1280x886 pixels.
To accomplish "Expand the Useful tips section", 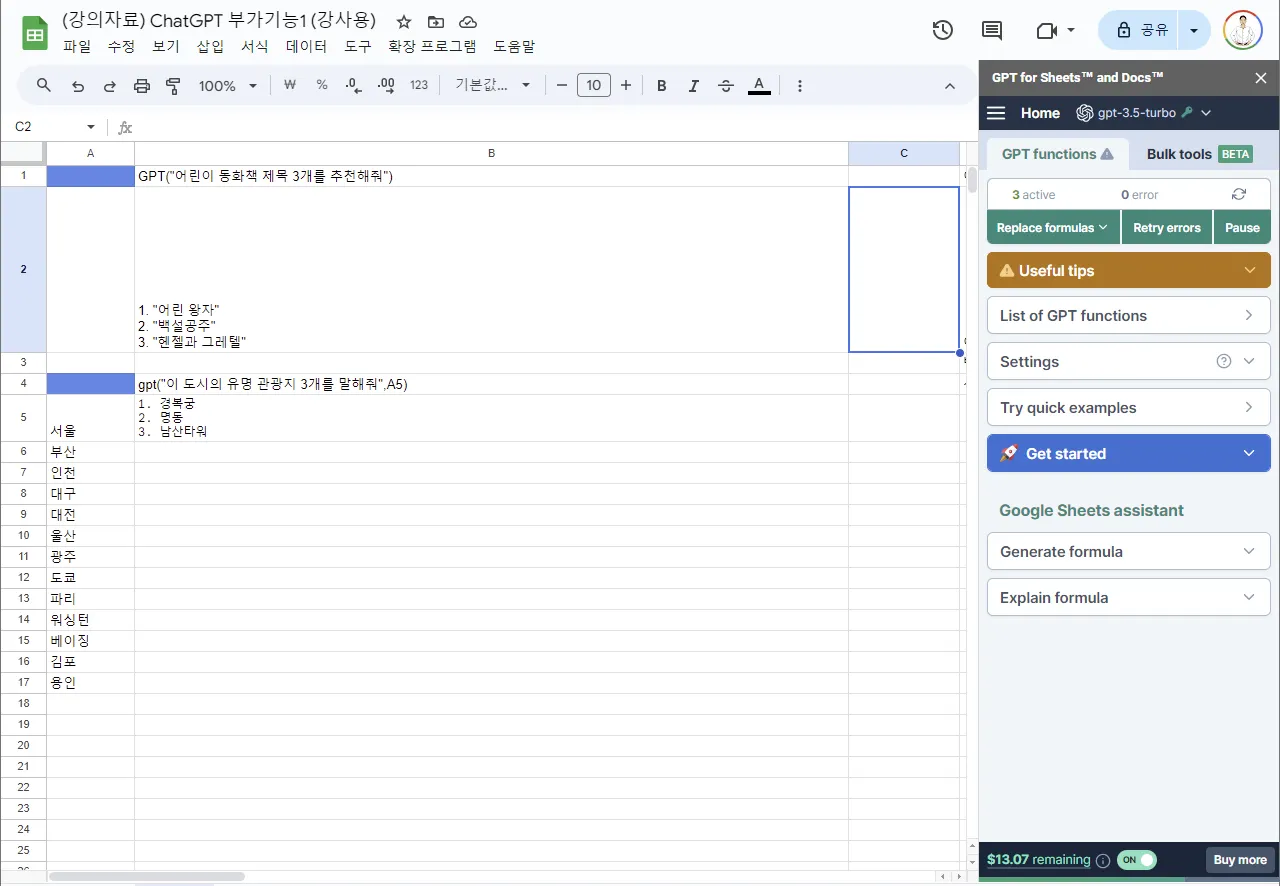I will coord(1129,270).
